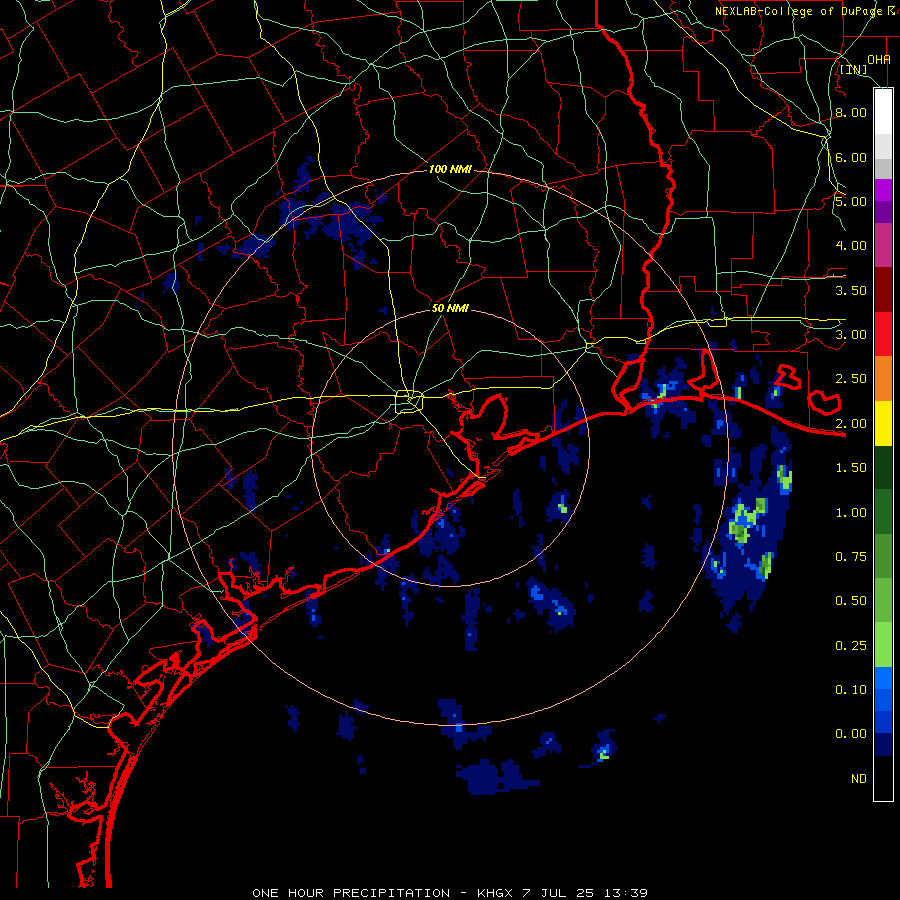Select the yellow 2.00 legend swatch
The width and height of the screenshot is (900, 900).
(x=883, y=423)
